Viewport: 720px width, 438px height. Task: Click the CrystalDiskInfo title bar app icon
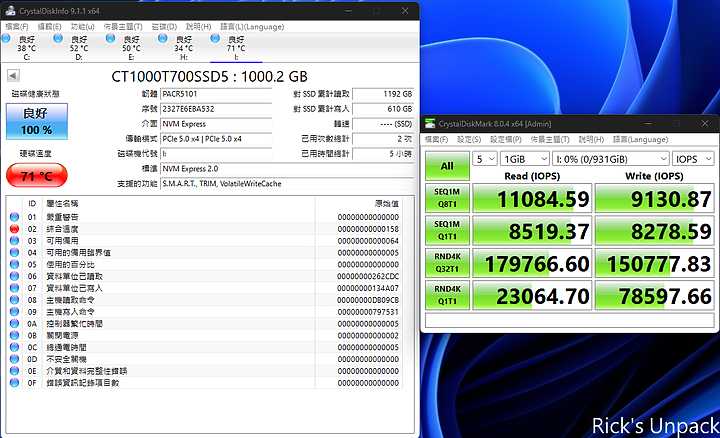[x=10, y=11]
